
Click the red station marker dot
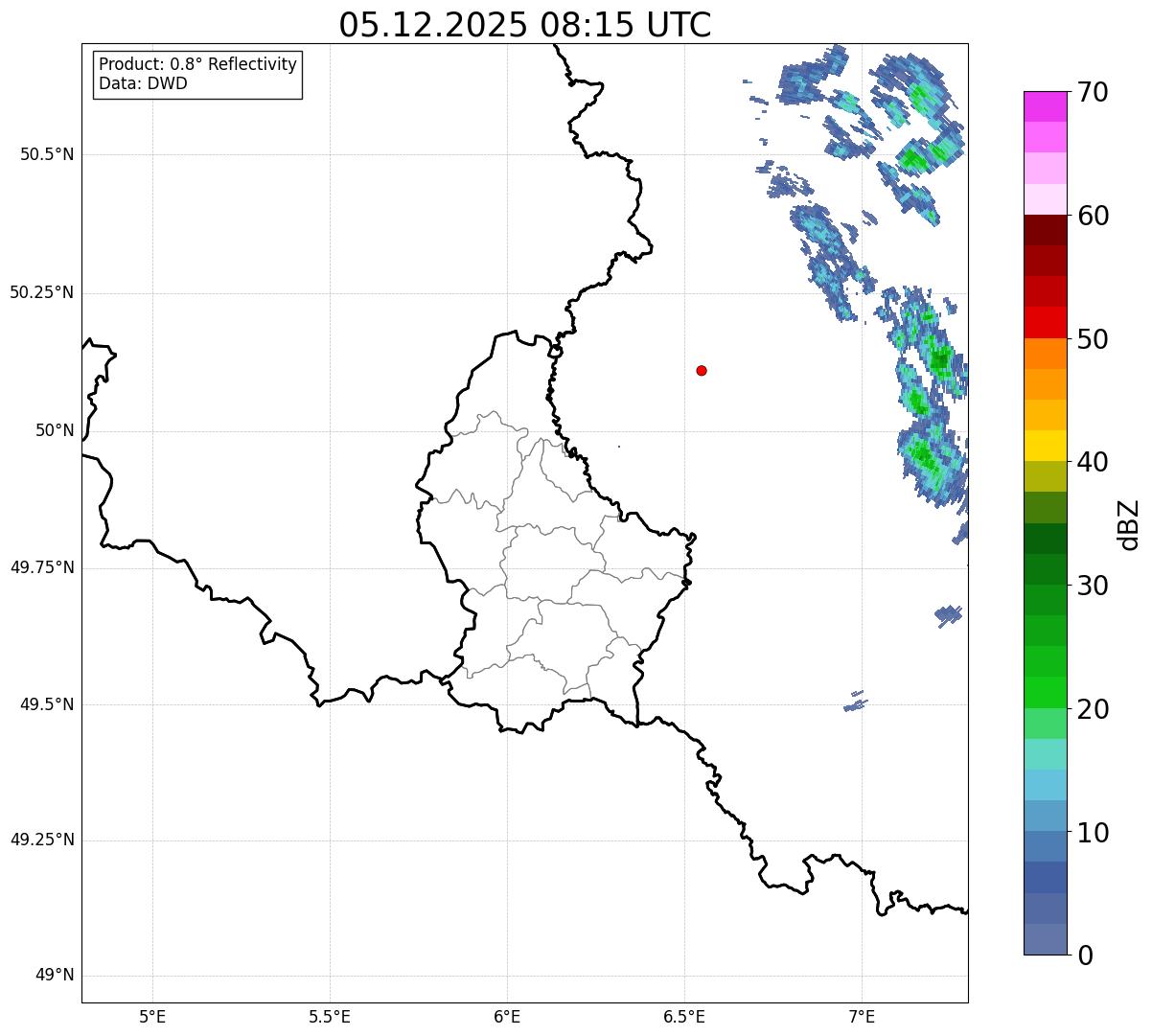pyautogui.click(x=702, y=370)
